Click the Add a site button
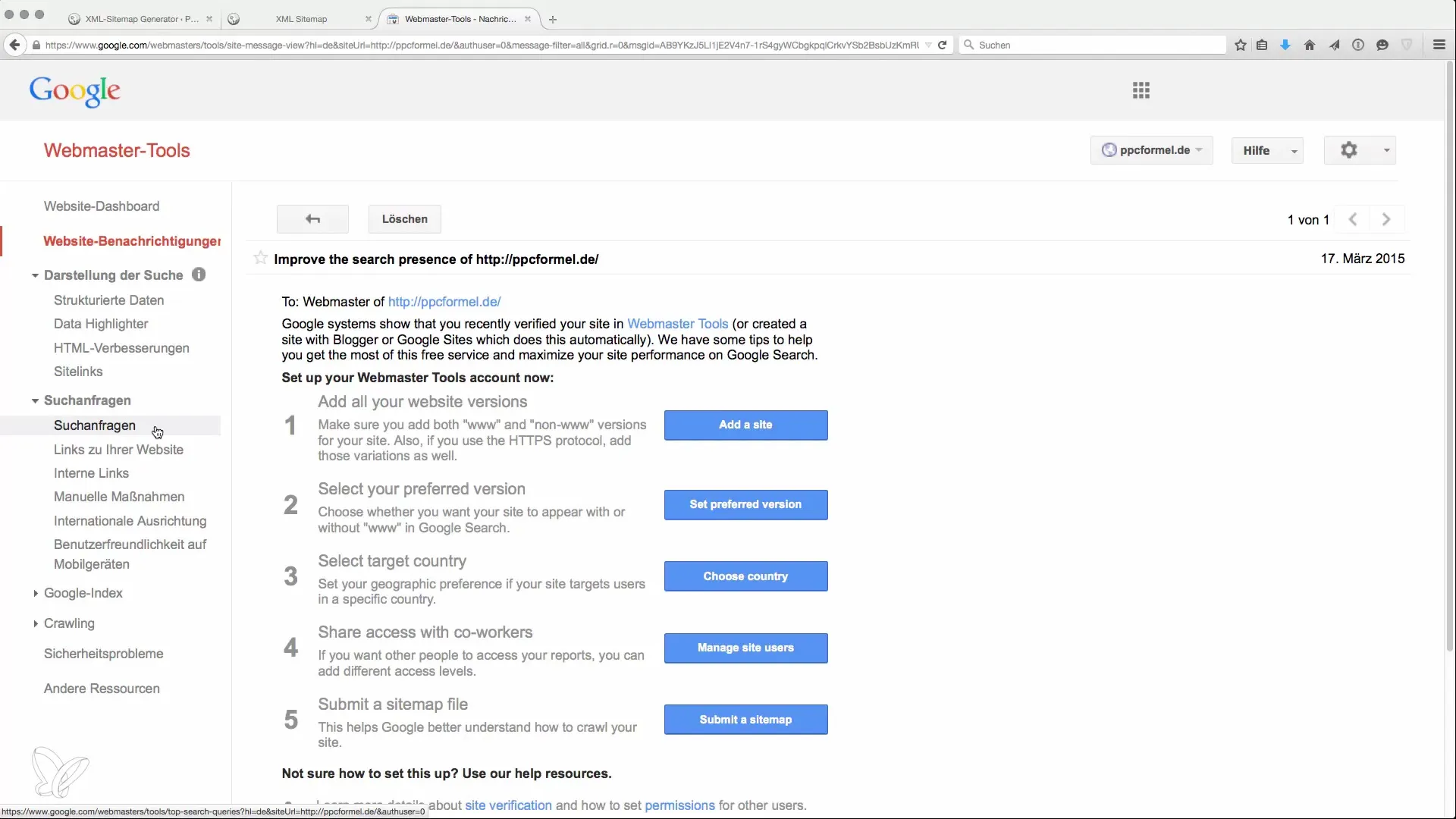1456x819 pixels. tap(745, 425)
